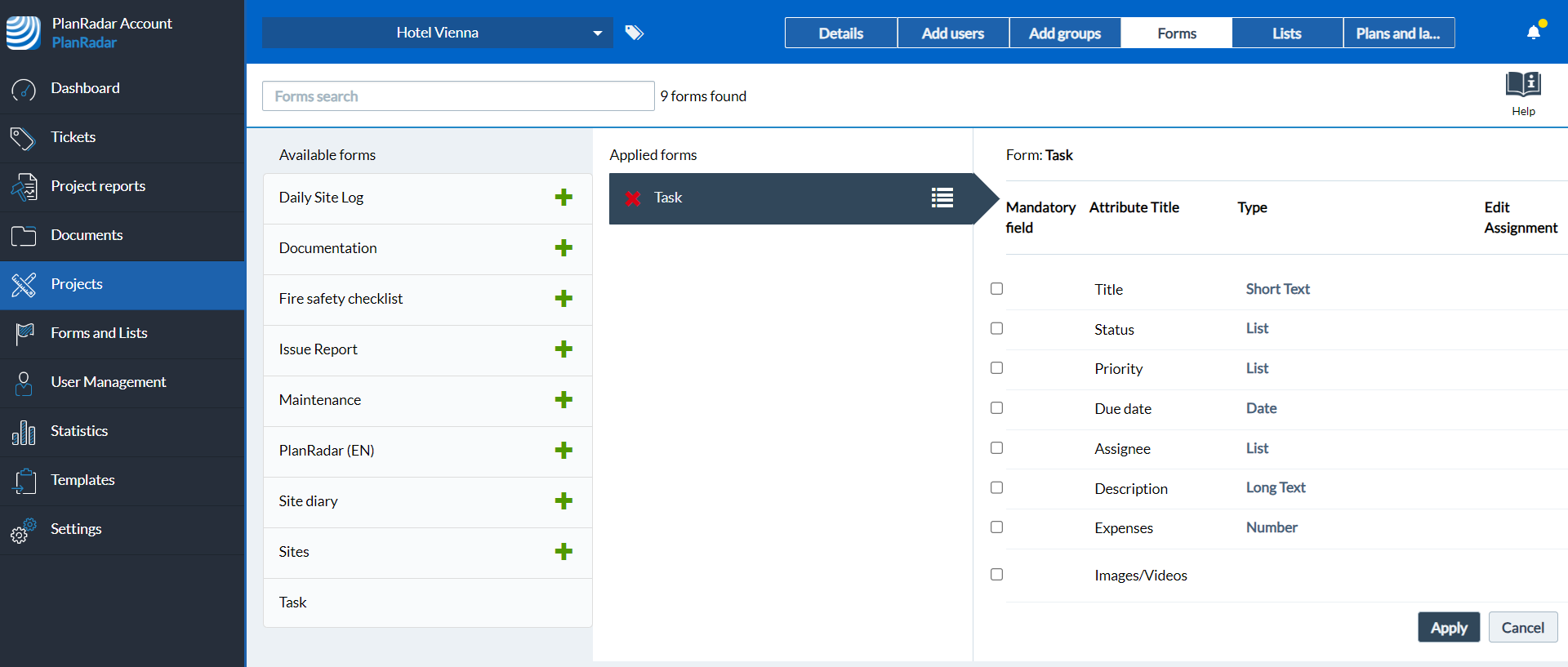Open the Help book icon
The height and width of the screenshot is (667, 1568).
pyautogui.click(x=1523, y=84)
